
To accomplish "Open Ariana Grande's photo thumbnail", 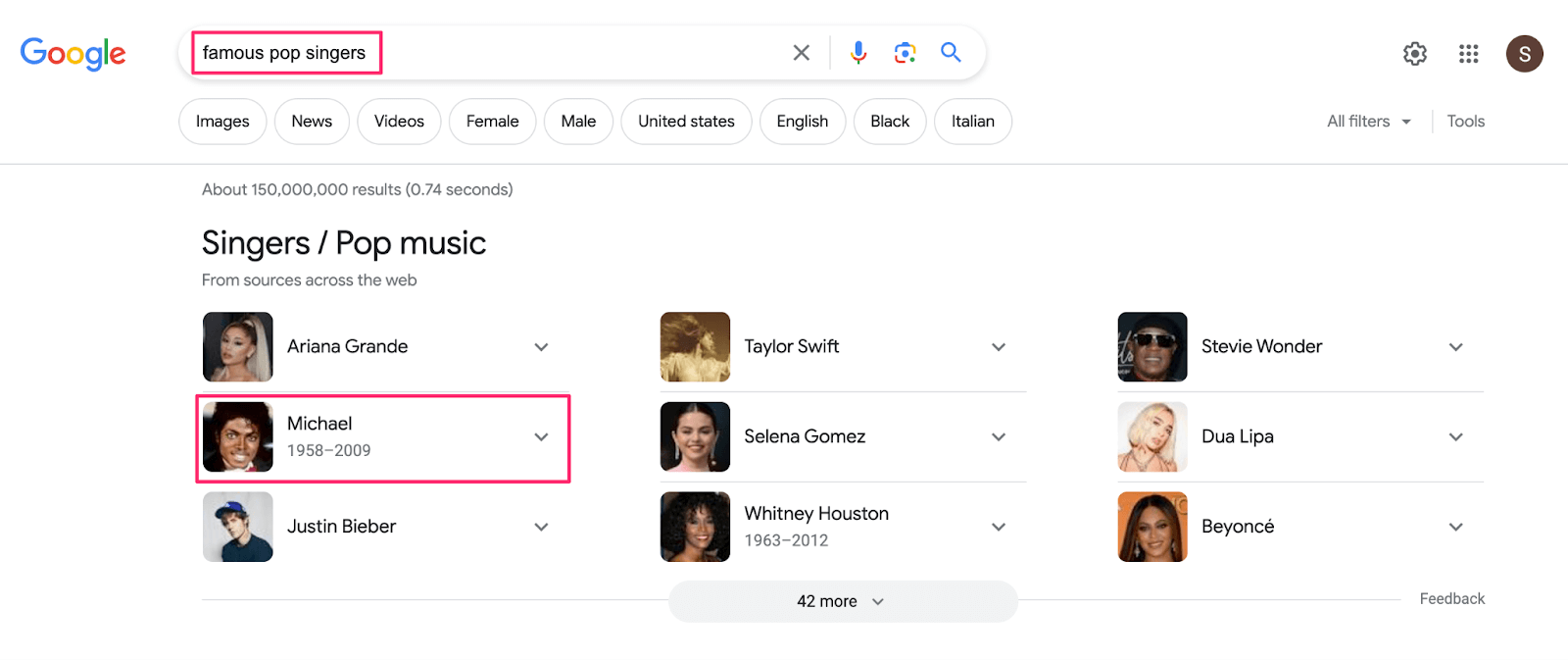I will (238, 347).
